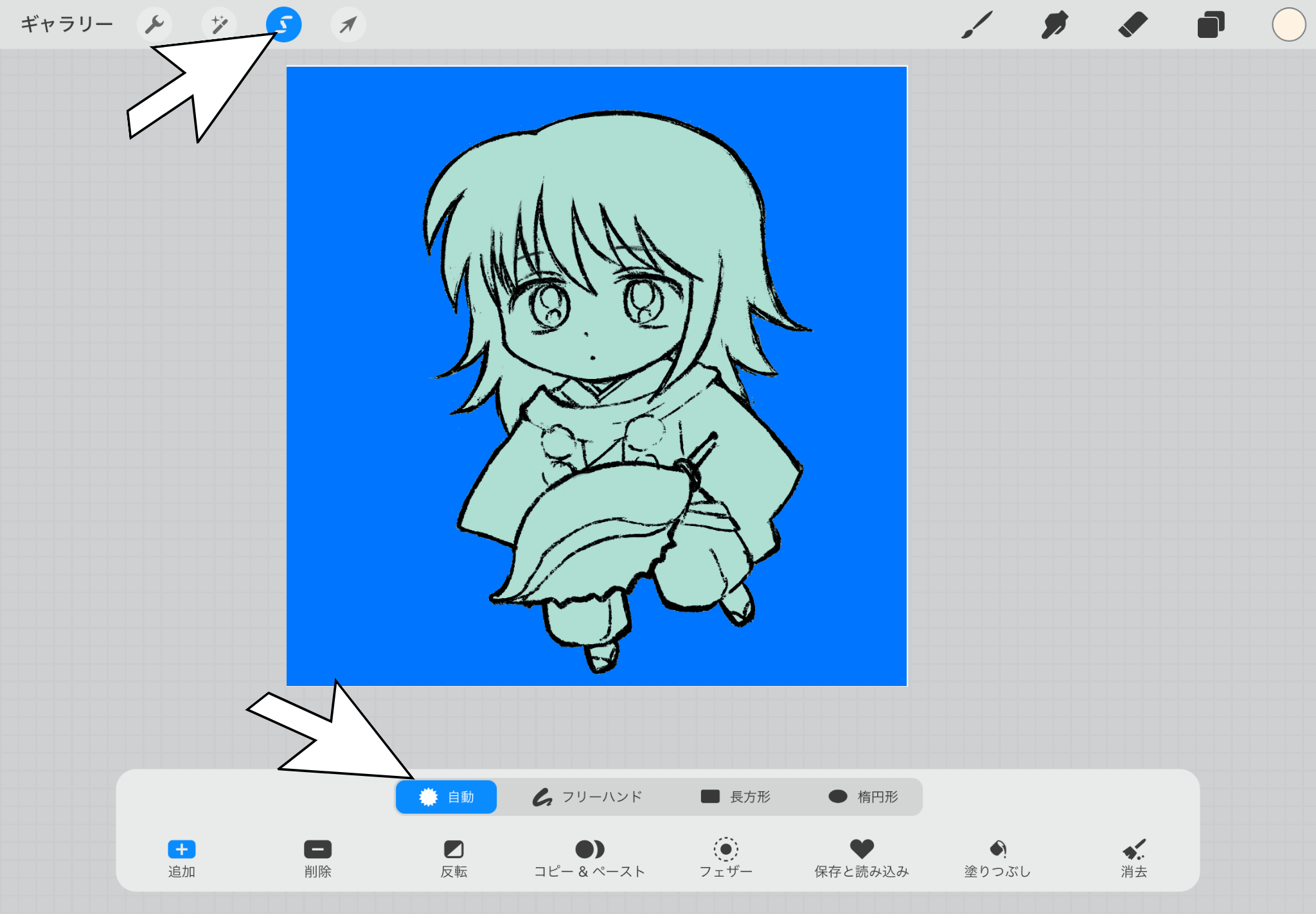Select the Brush tool
The width and height of the screenshot is (1316, 914).
pos(977,25)
